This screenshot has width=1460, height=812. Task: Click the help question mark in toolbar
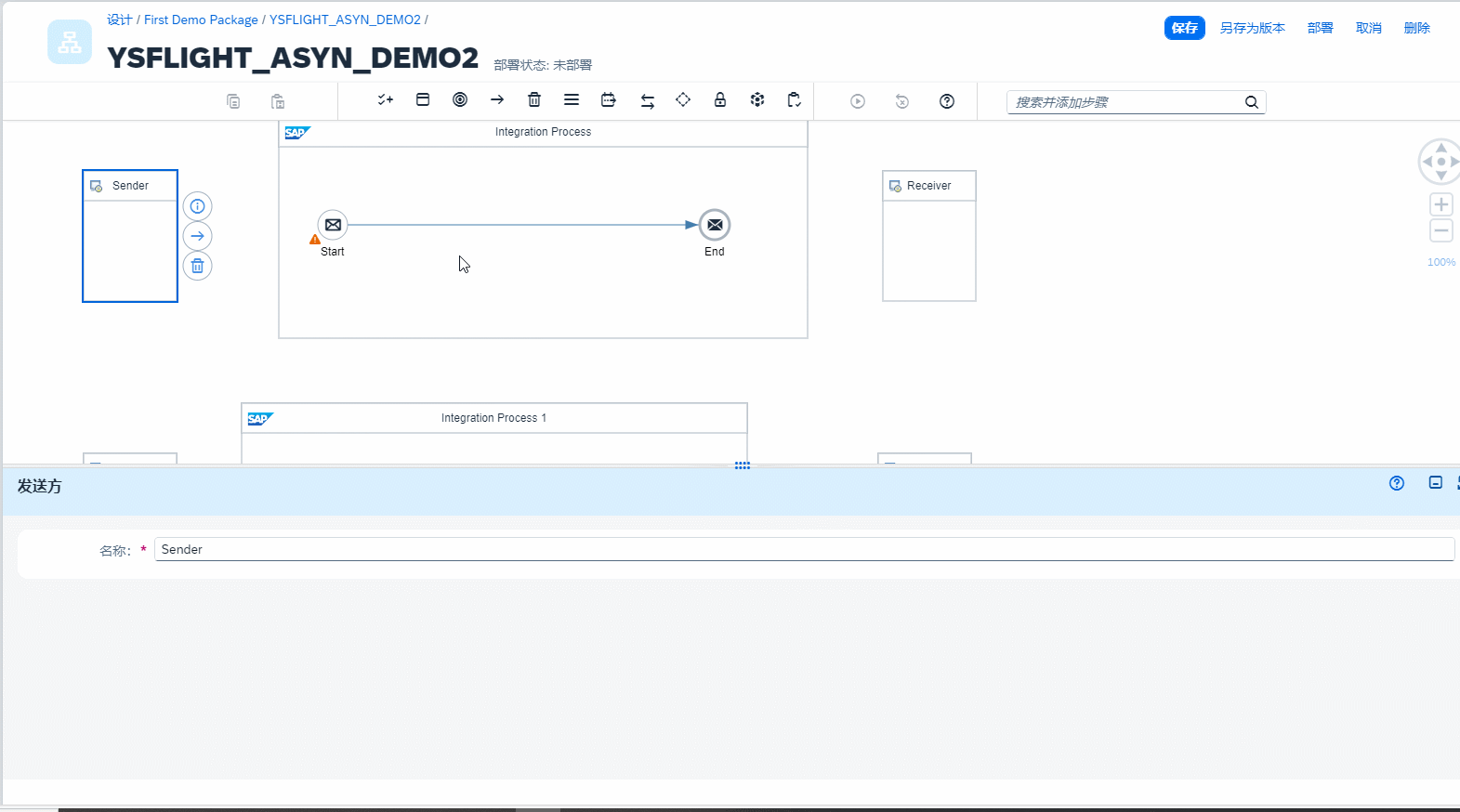tap(947, 101)
